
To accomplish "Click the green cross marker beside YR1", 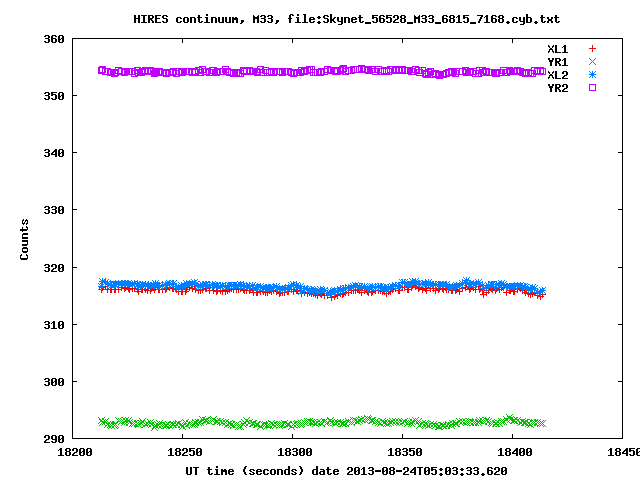I will (592, 62).
